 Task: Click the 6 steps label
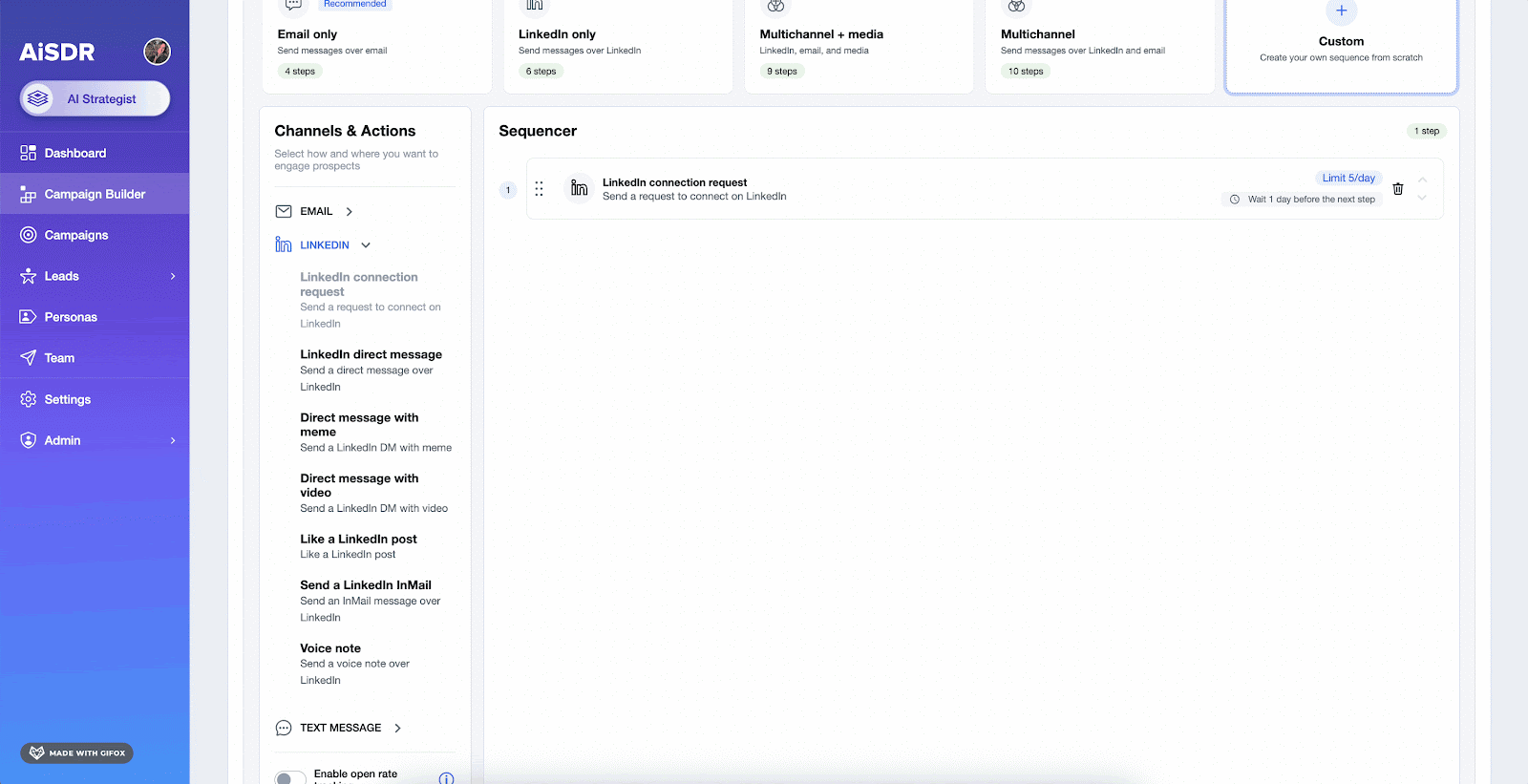click(x=541, y=72)
